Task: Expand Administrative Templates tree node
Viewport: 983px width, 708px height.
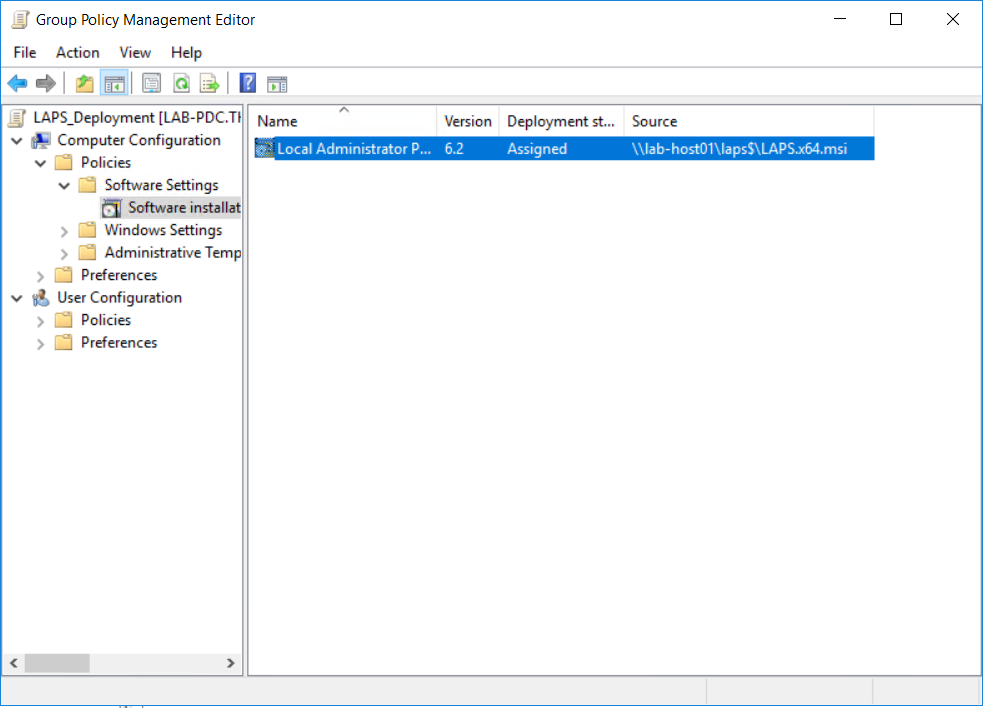Action: pos(64,253)
